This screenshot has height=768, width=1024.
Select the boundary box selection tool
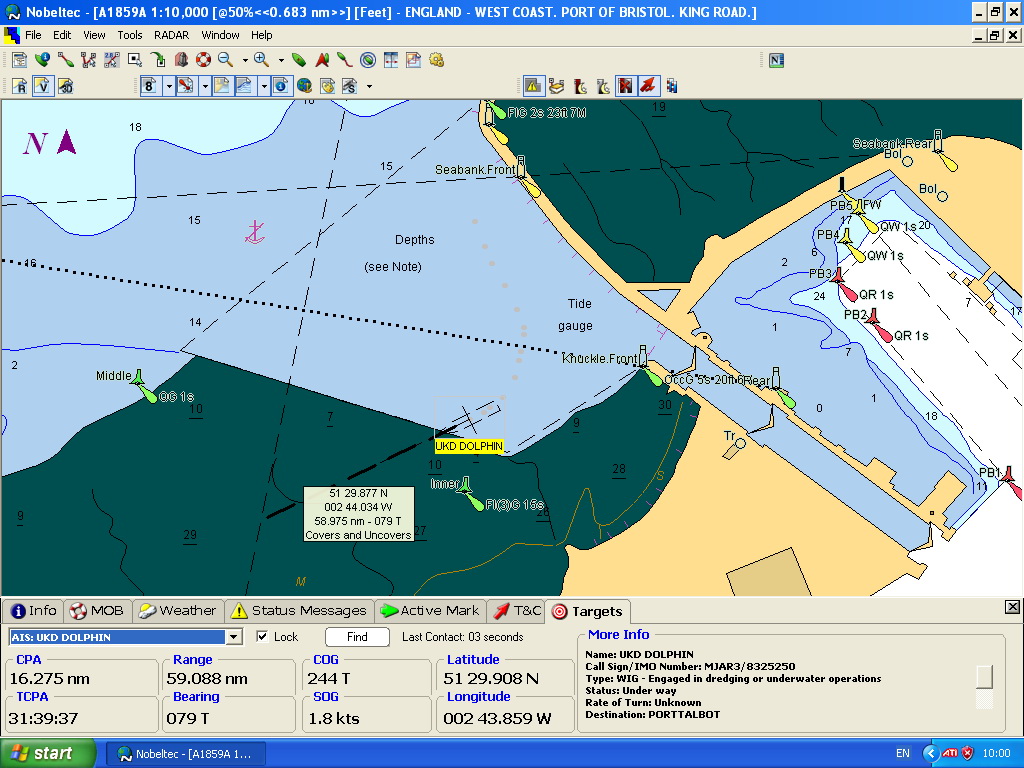click(135, 60)
